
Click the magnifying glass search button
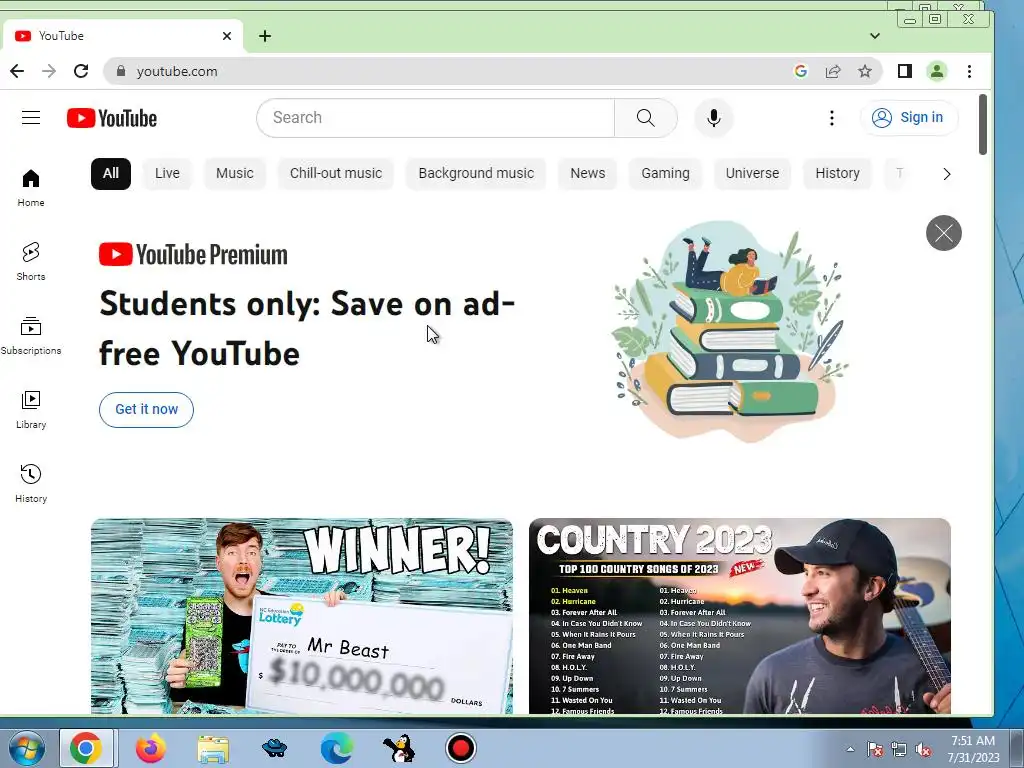coord(645,118)
